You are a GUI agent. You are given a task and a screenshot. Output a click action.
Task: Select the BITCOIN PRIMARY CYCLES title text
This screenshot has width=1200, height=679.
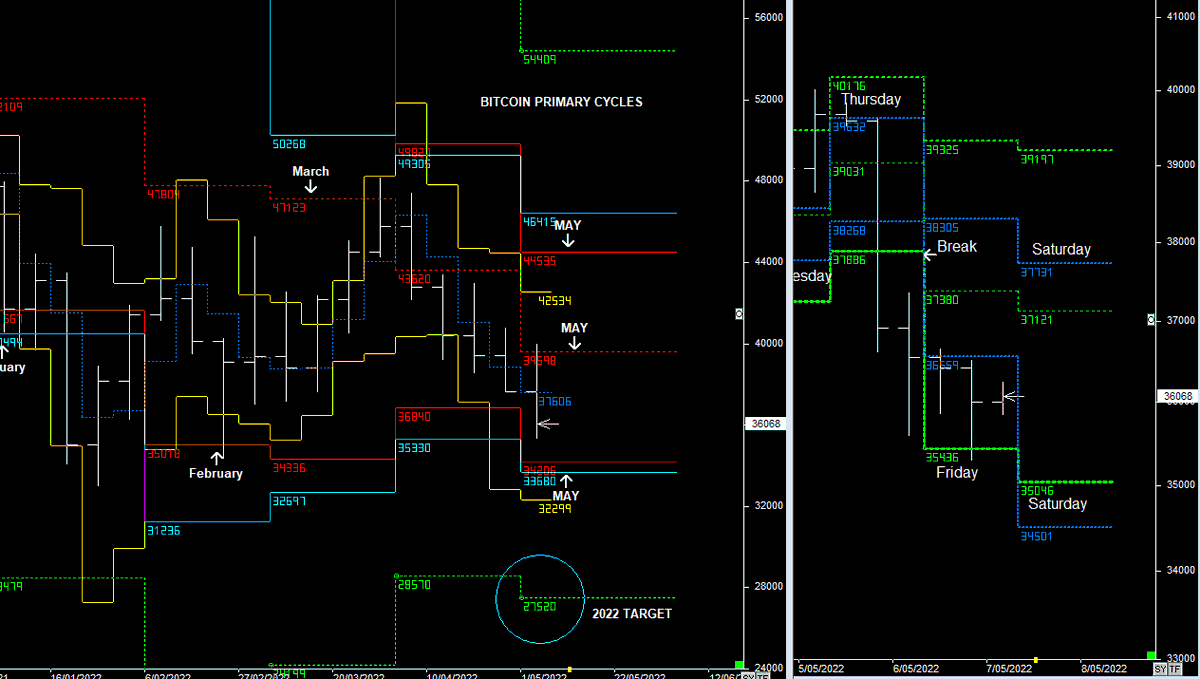tap(561, 102)
